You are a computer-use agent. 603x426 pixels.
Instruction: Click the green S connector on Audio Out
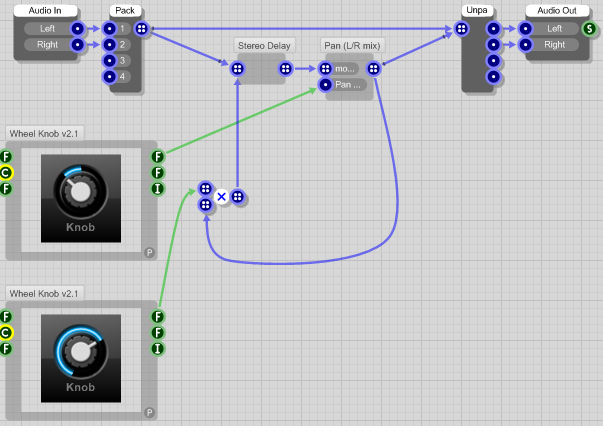tap(589, 29)
